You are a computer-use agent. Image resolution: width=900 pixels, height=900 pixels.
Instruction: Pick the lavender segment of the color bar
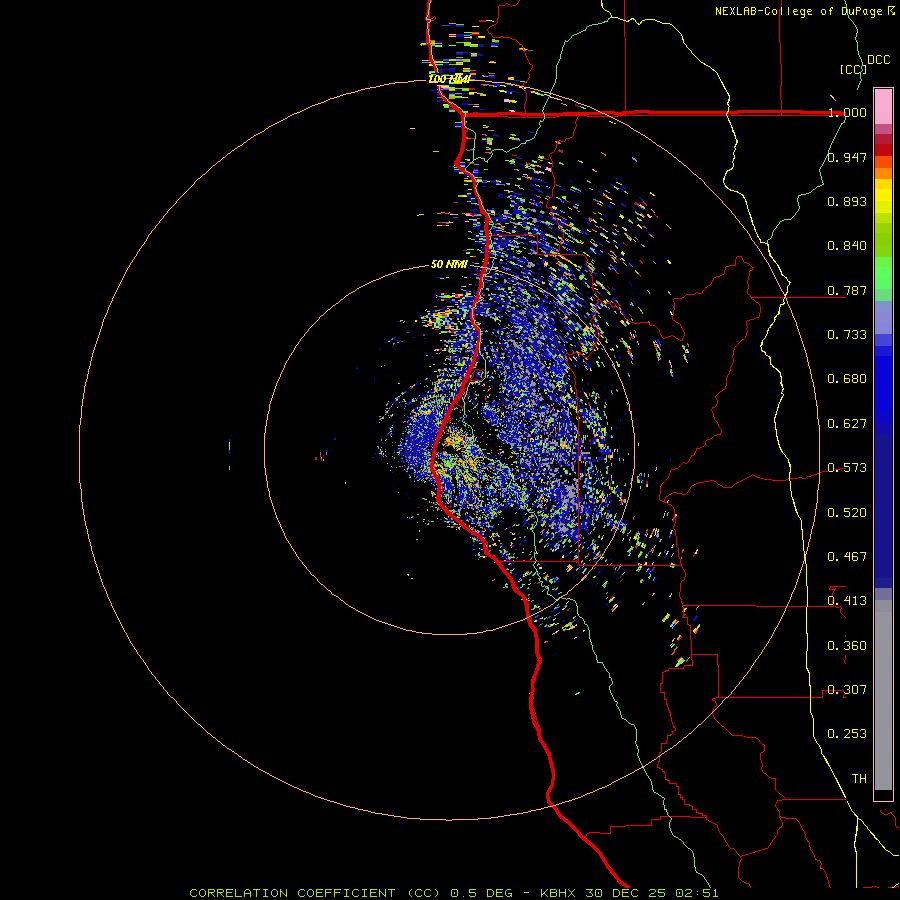(x=883, y=318)
